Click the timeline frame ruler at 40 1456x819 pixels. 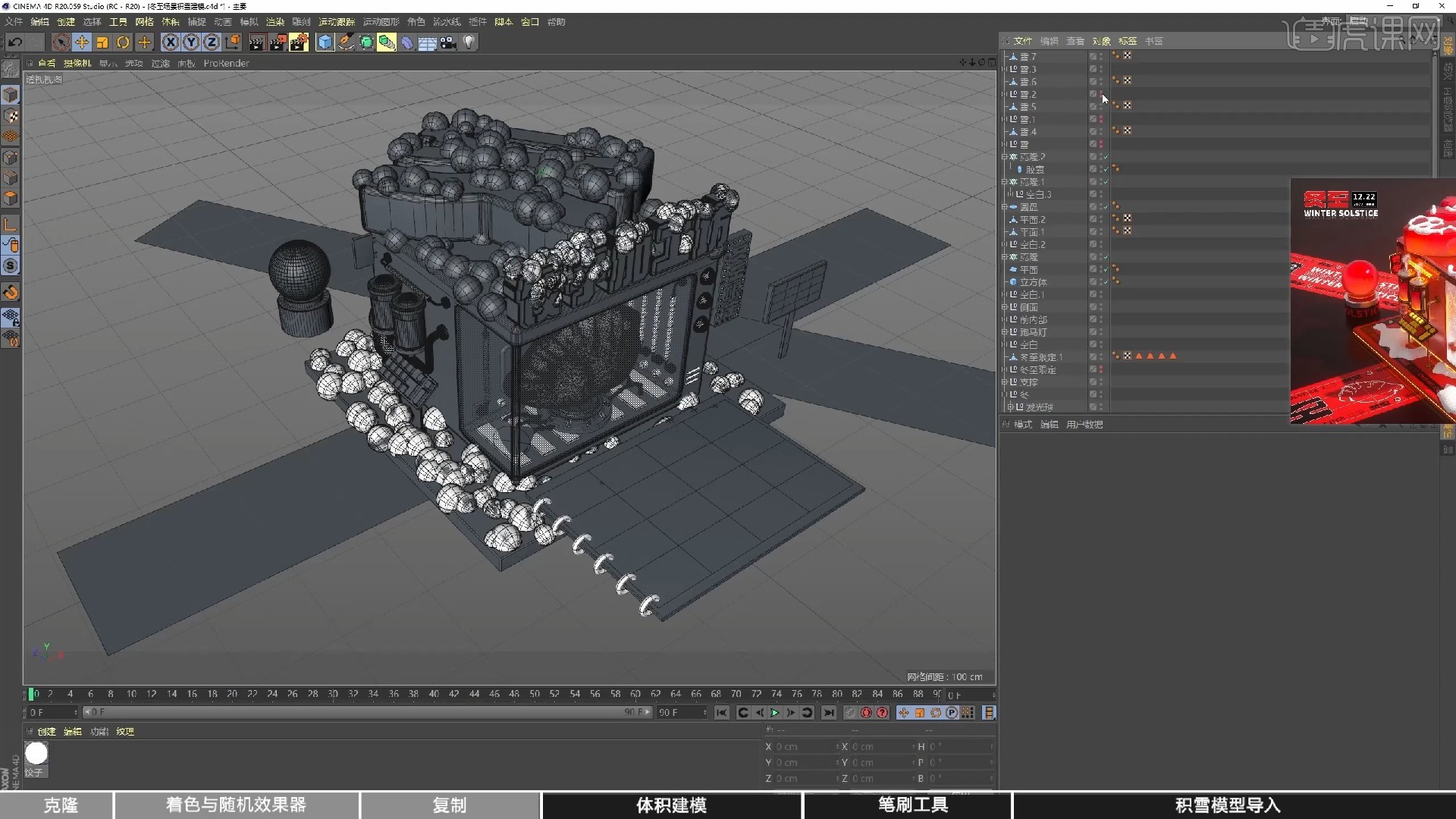[434, 694]
